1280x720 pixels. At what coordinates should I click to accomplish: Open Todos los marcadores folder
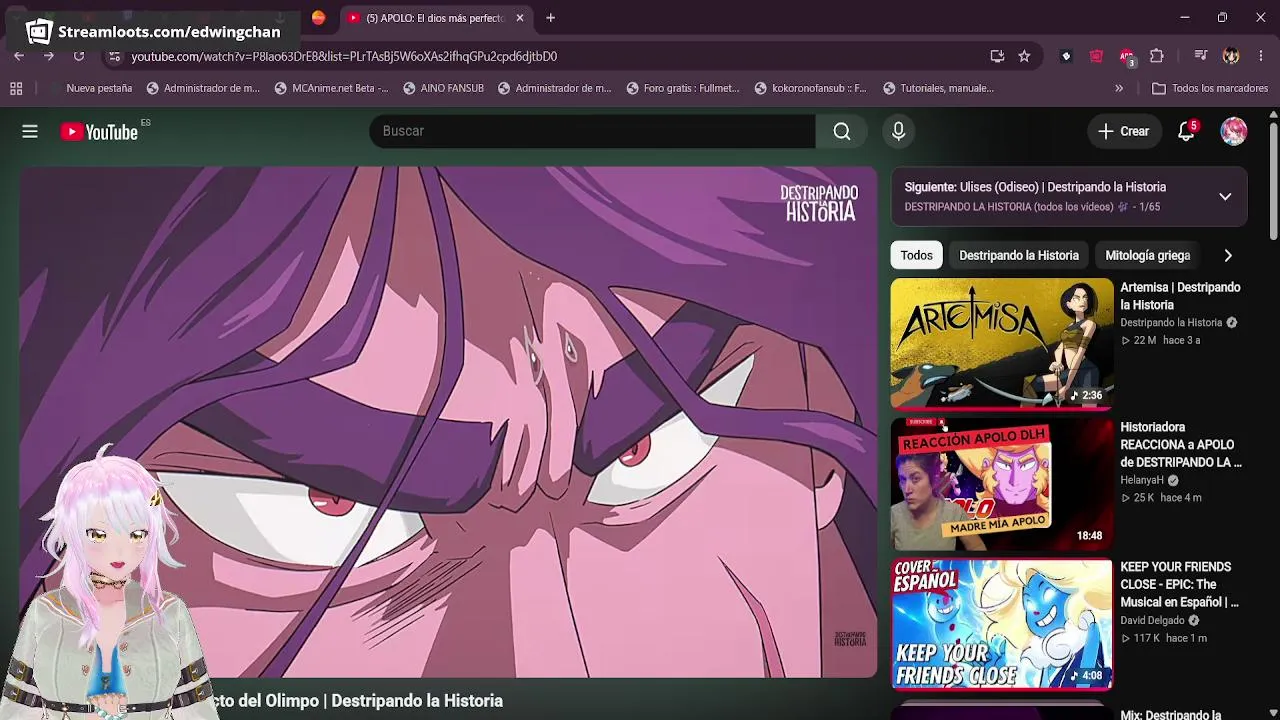tap(1210, 88)
